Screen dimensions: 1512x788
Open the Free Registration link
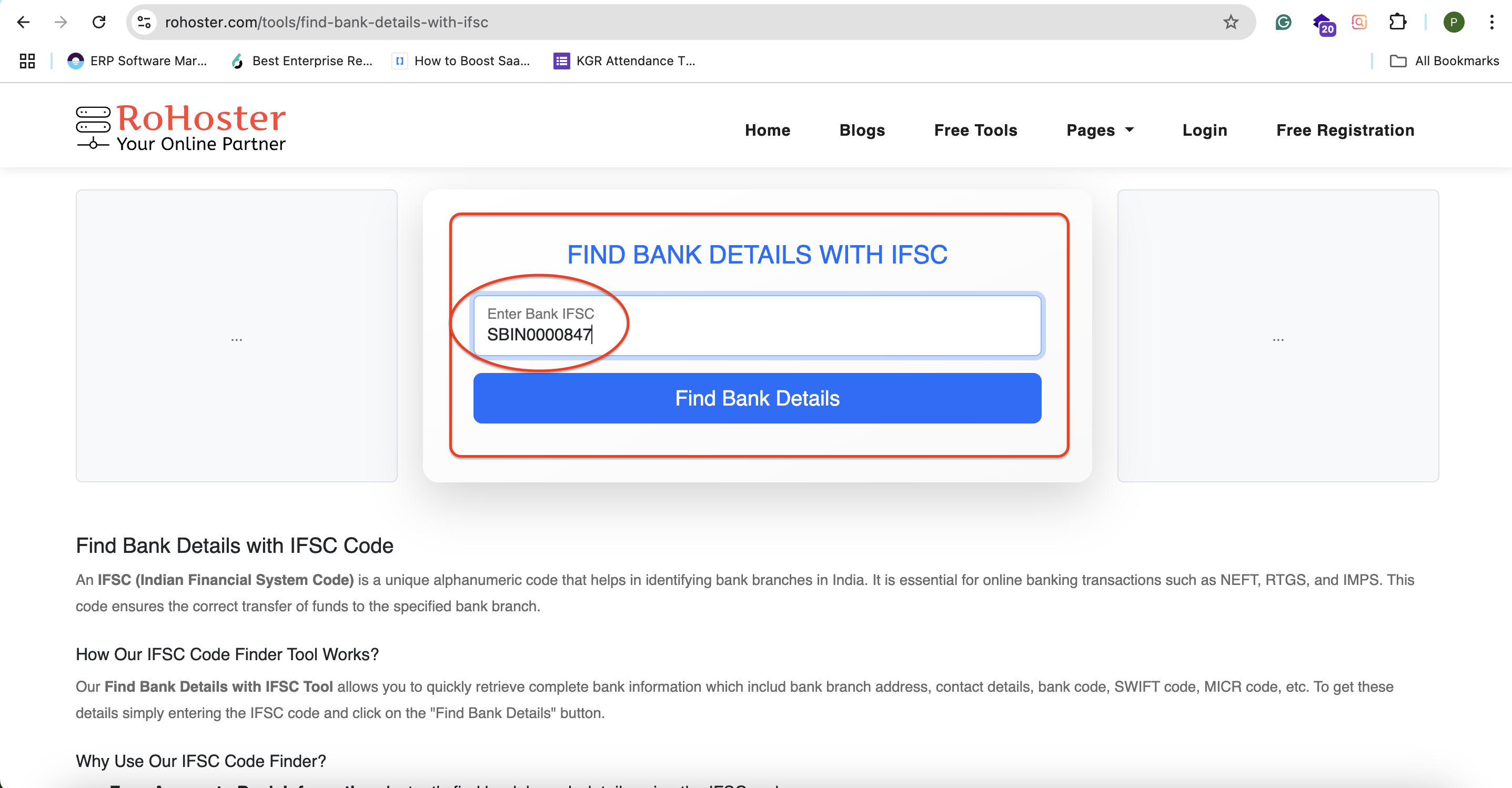(1345, 130)
